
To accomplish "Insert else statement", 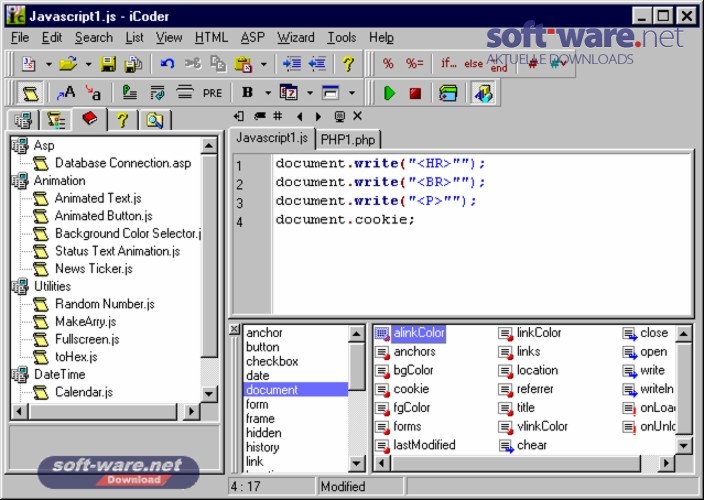I will [473, 64].
